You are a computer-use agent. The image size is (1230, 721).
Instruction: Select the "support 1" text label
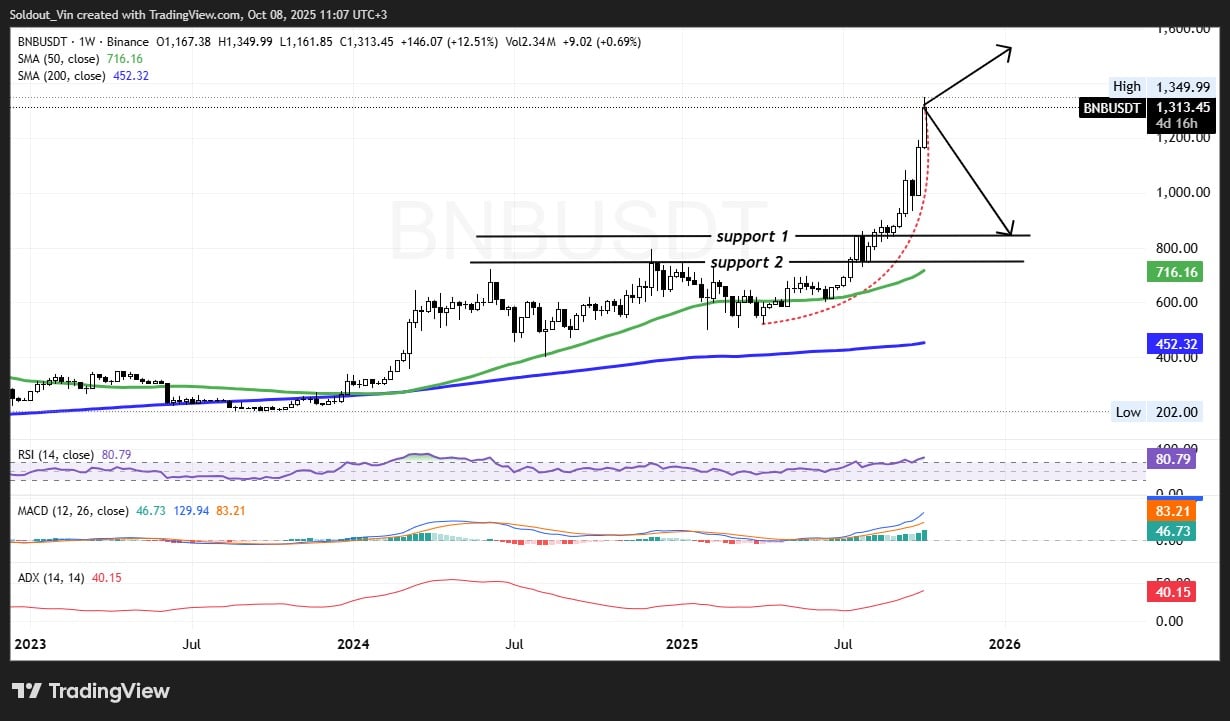pos(752,236)
